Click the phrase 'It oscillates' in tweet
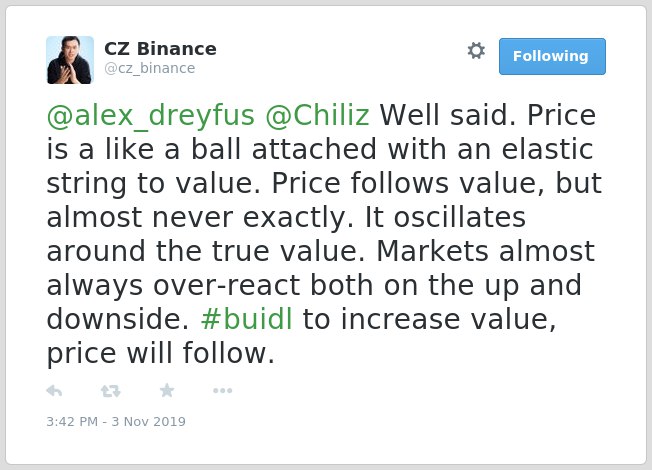 click(x=445, y=217)
